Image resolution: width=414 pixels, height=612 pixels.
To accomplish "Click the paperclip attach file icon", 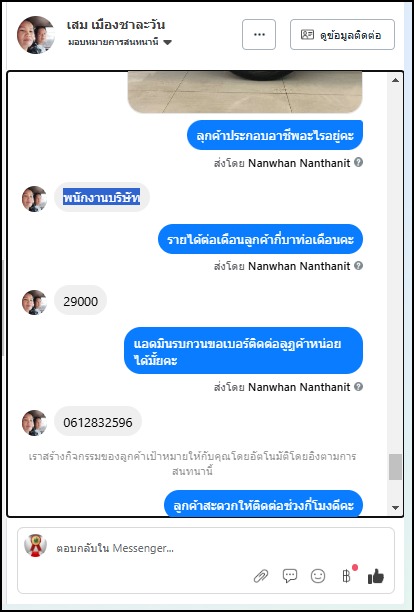I will (261, 576).
